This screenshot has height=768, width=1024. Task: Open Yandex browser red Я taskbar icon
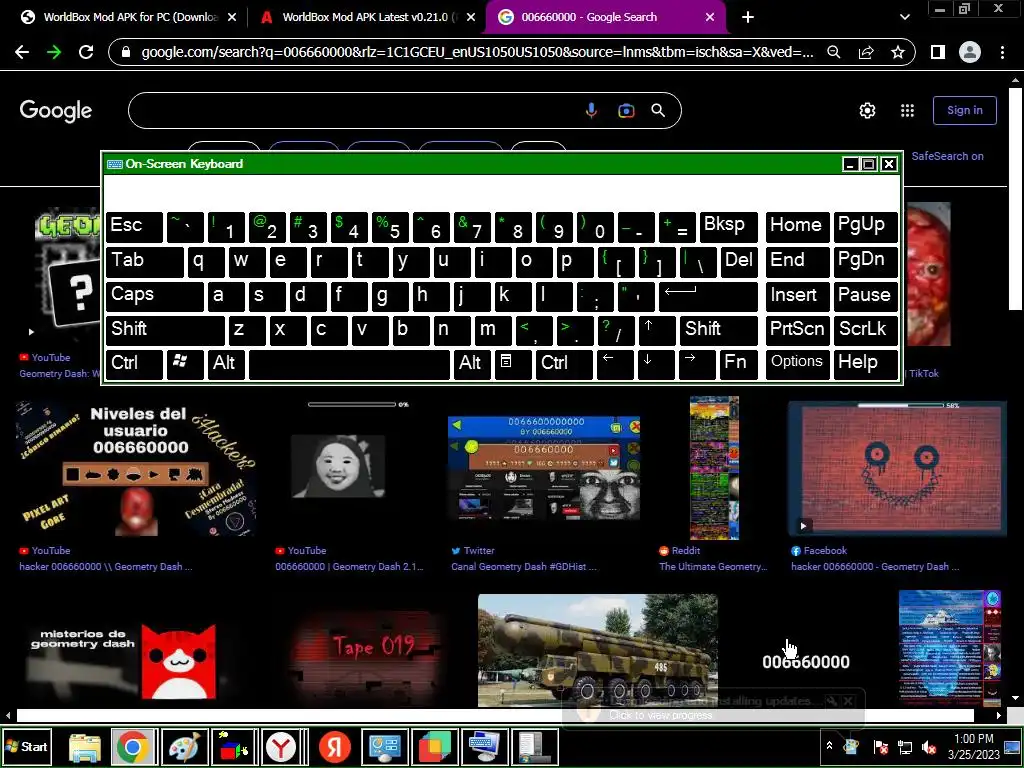334,747
